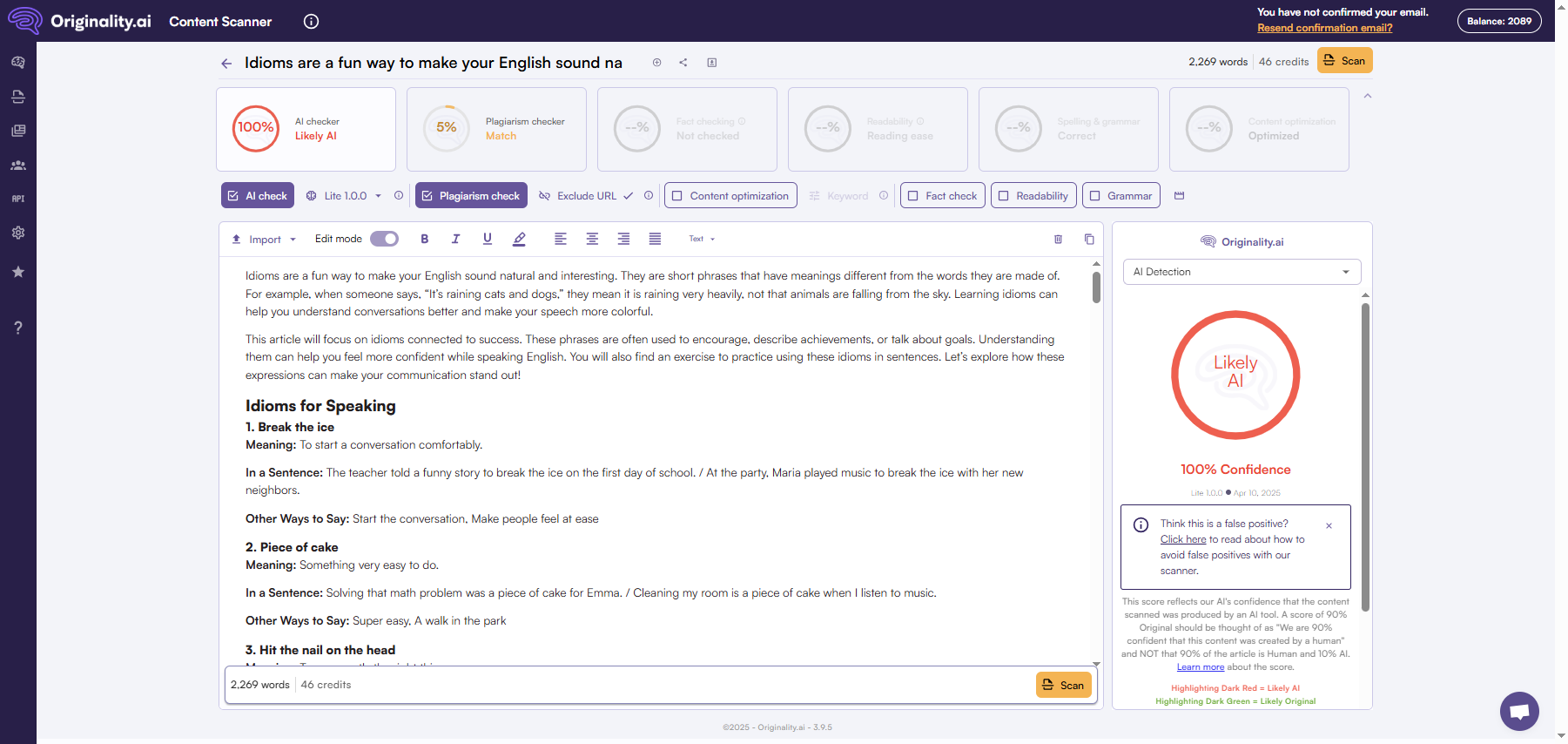1568x744 pixels.
Task: Click the info icon next to Keyword
Action: pos(884,196)
